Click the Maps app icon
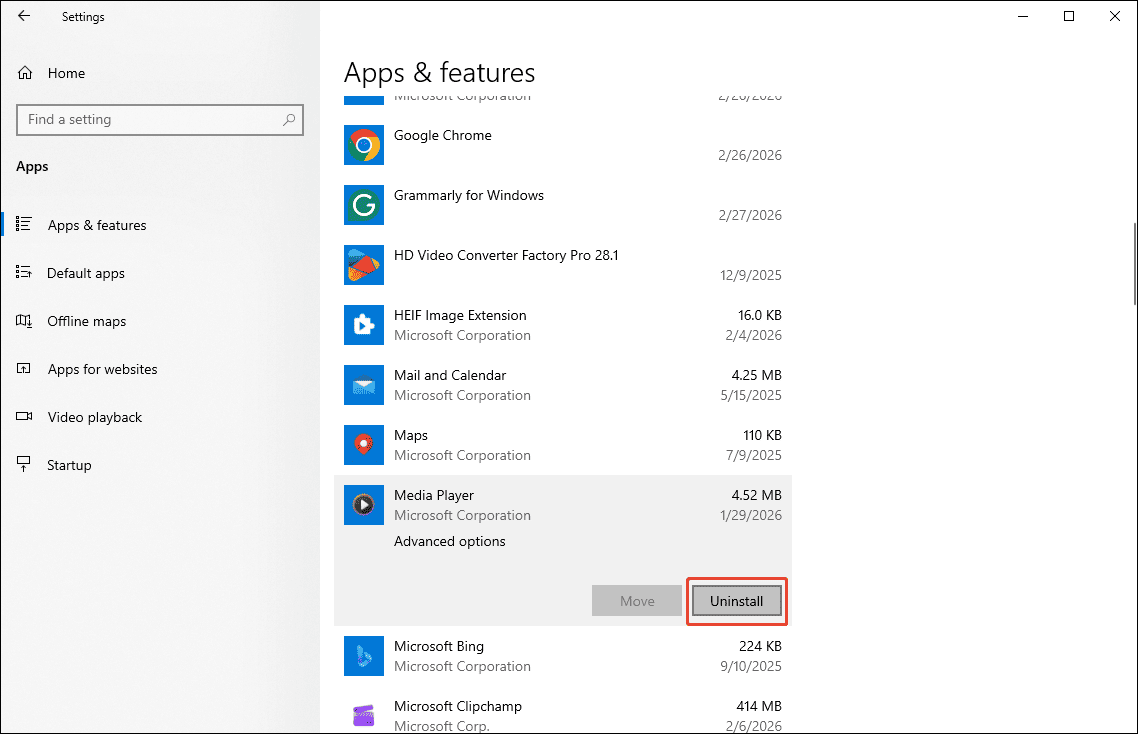Image resolution: width=1138 pixels, height=734 pixels. pyautogui.click(x=364, y=445)
